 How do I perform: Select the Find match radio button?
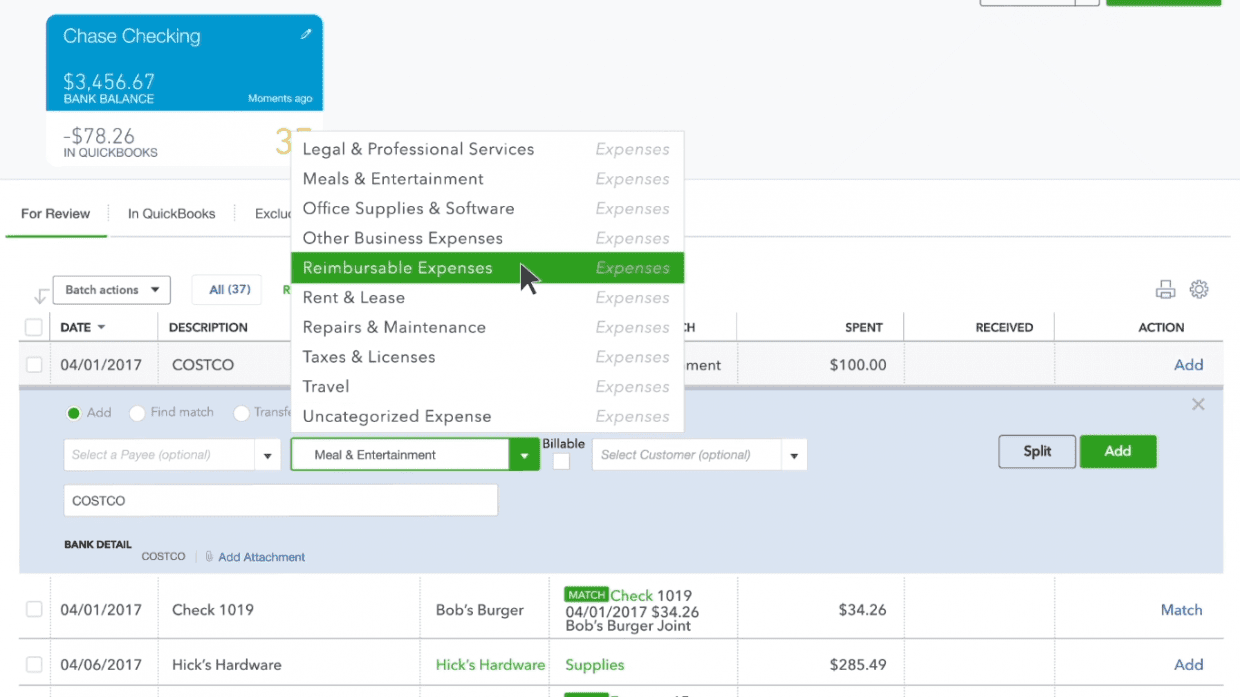(x=138, y=412)
